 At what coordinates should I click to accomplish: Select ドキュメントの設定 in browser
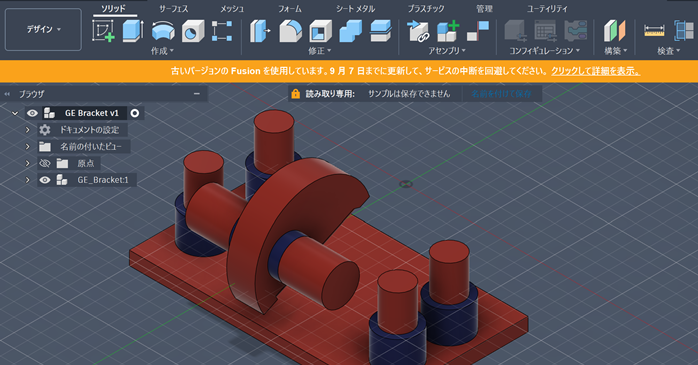[89, 130]
